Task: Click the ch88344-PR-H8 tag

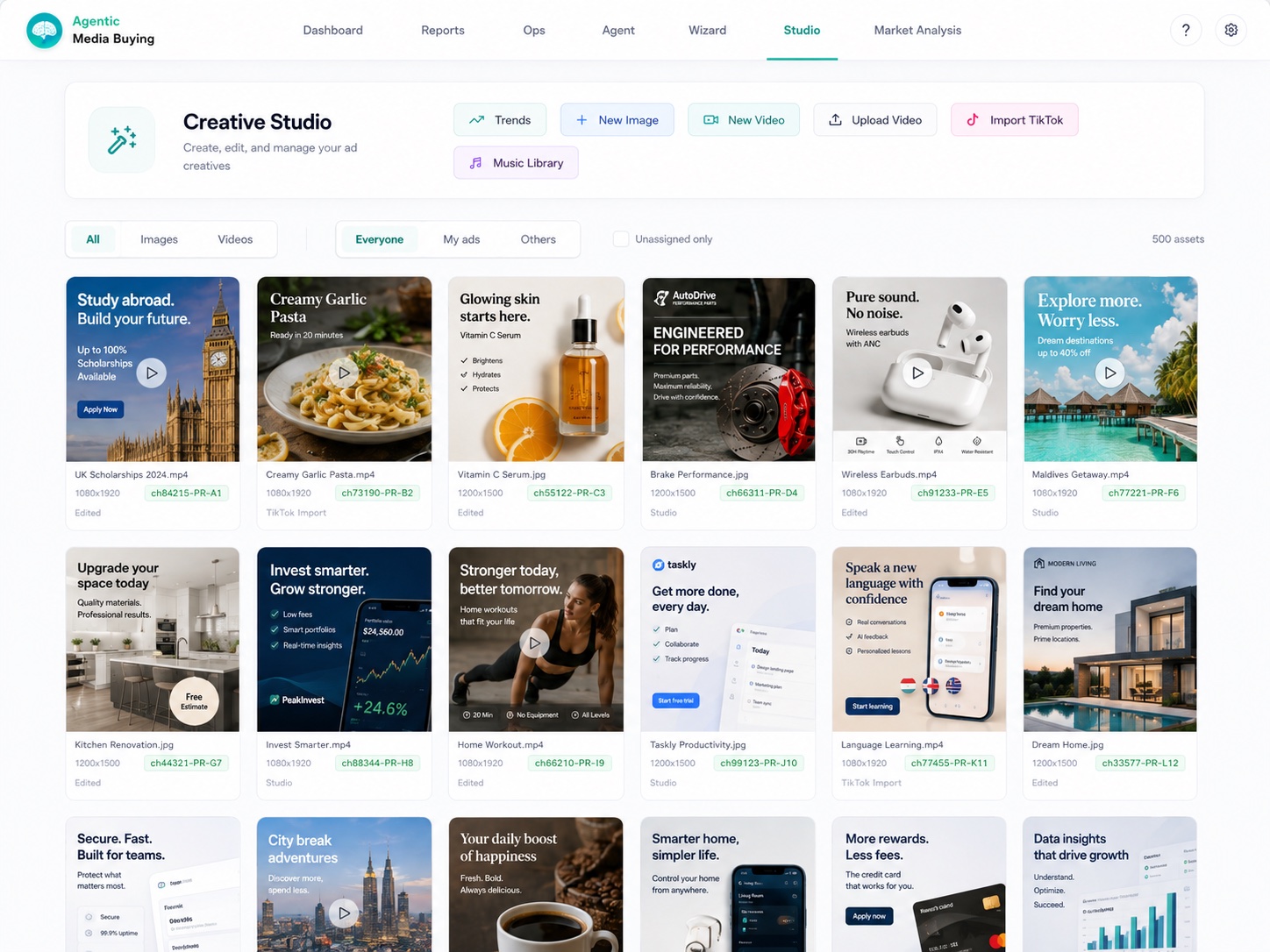Action: click(377, 764)
